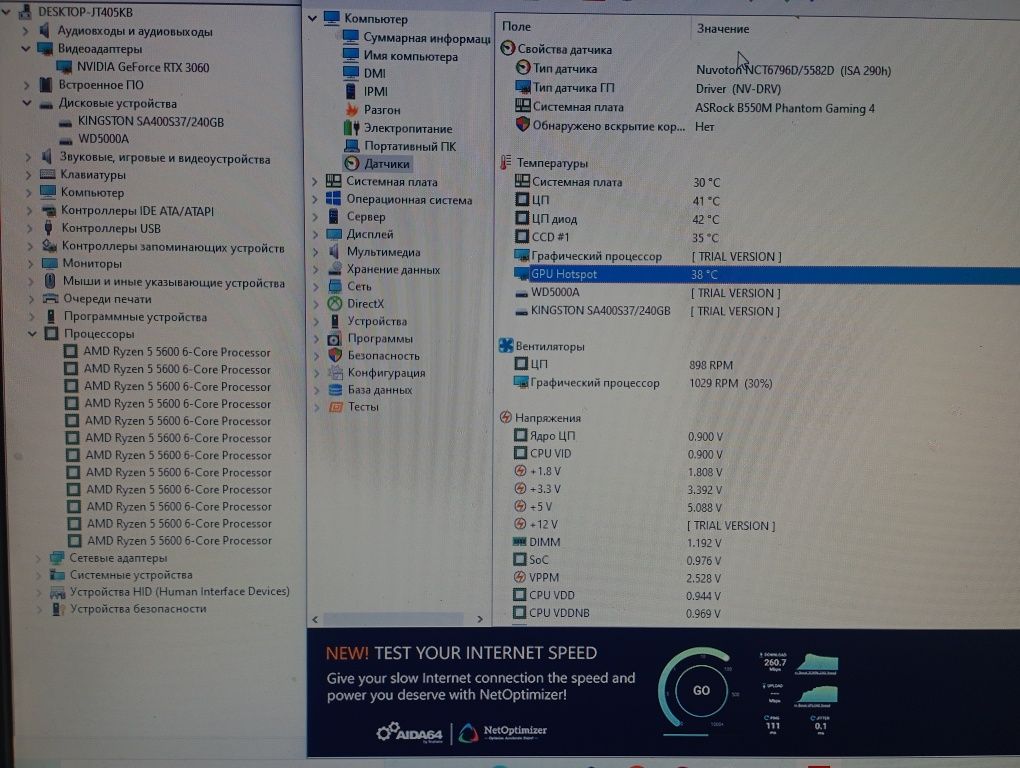
Task: Click the DirectX Xbox icon
Action: 334,303
